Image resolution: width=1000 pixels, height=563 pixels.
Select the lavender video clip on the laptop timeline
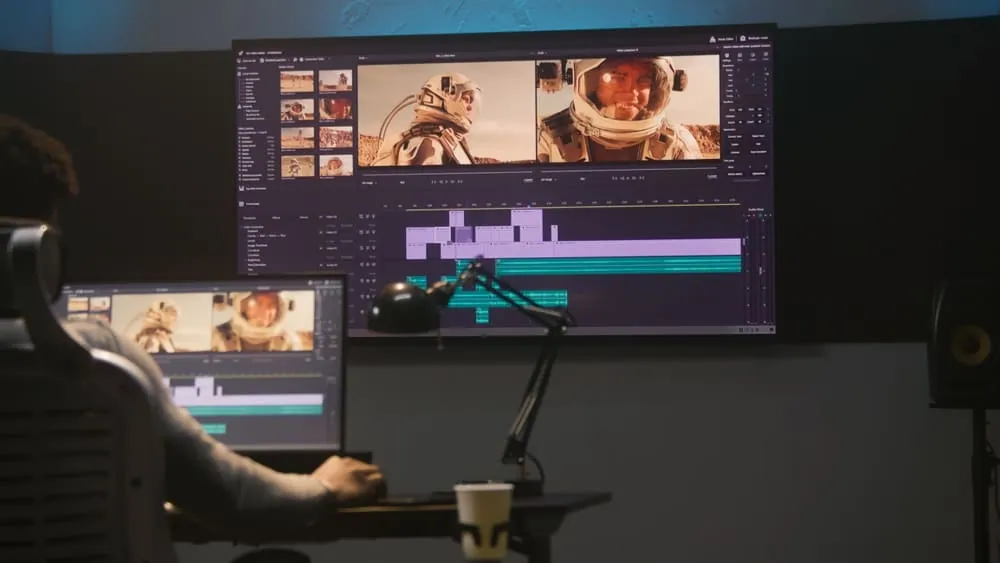[x=247, y=399]
